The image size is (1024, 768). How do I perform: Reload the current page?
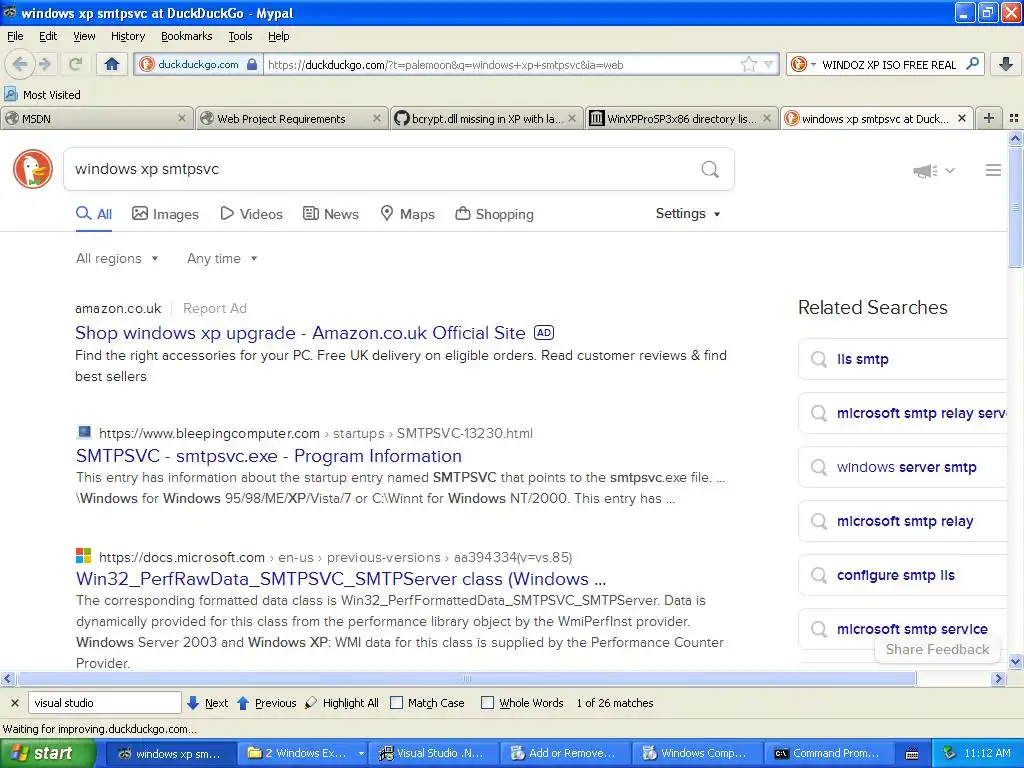[x=75, y=64]
